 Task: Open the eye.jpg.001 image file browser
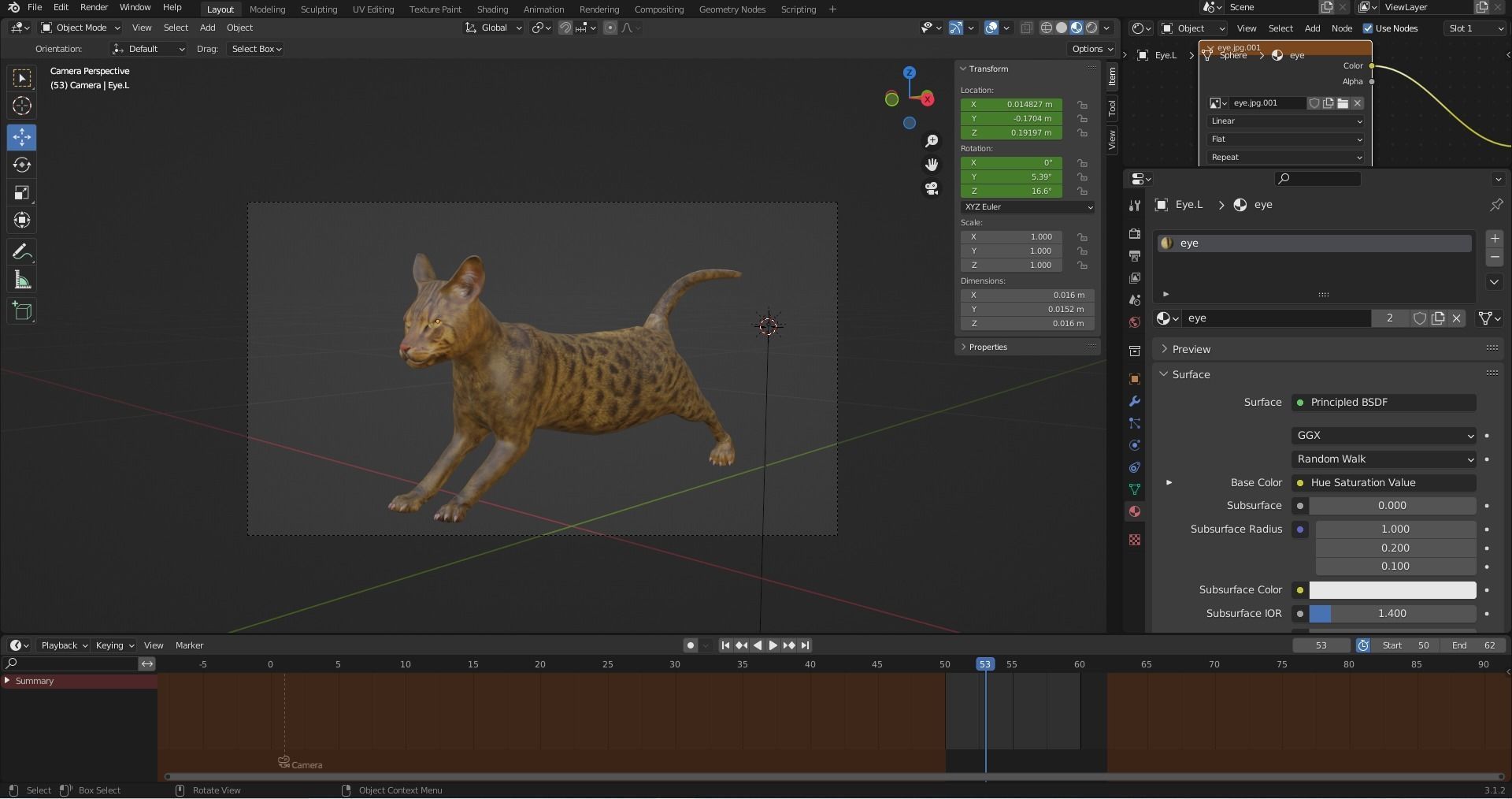(1343, 103)
